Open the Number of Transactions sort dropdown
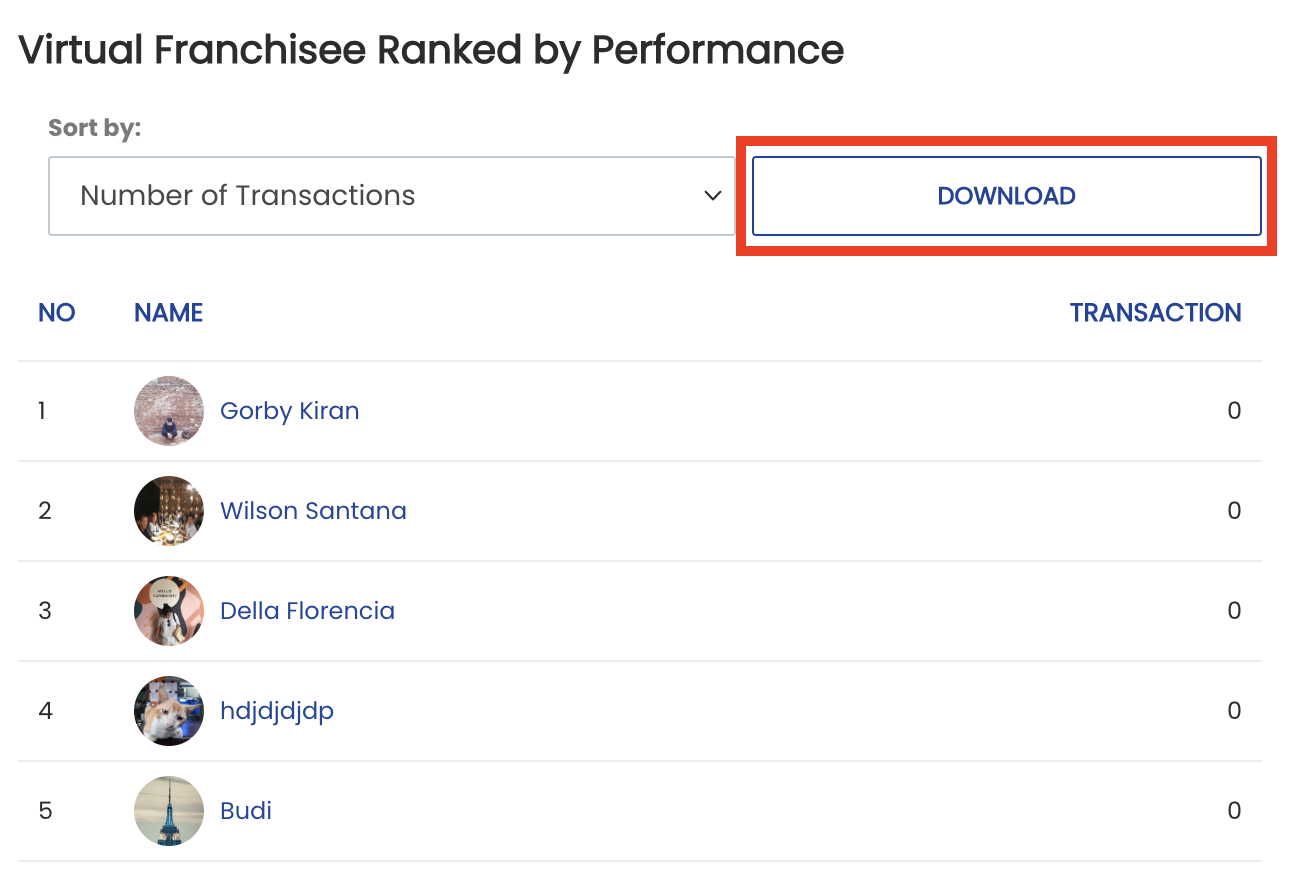The width and height of the screenshot is (1292, 892). (392, 196)
